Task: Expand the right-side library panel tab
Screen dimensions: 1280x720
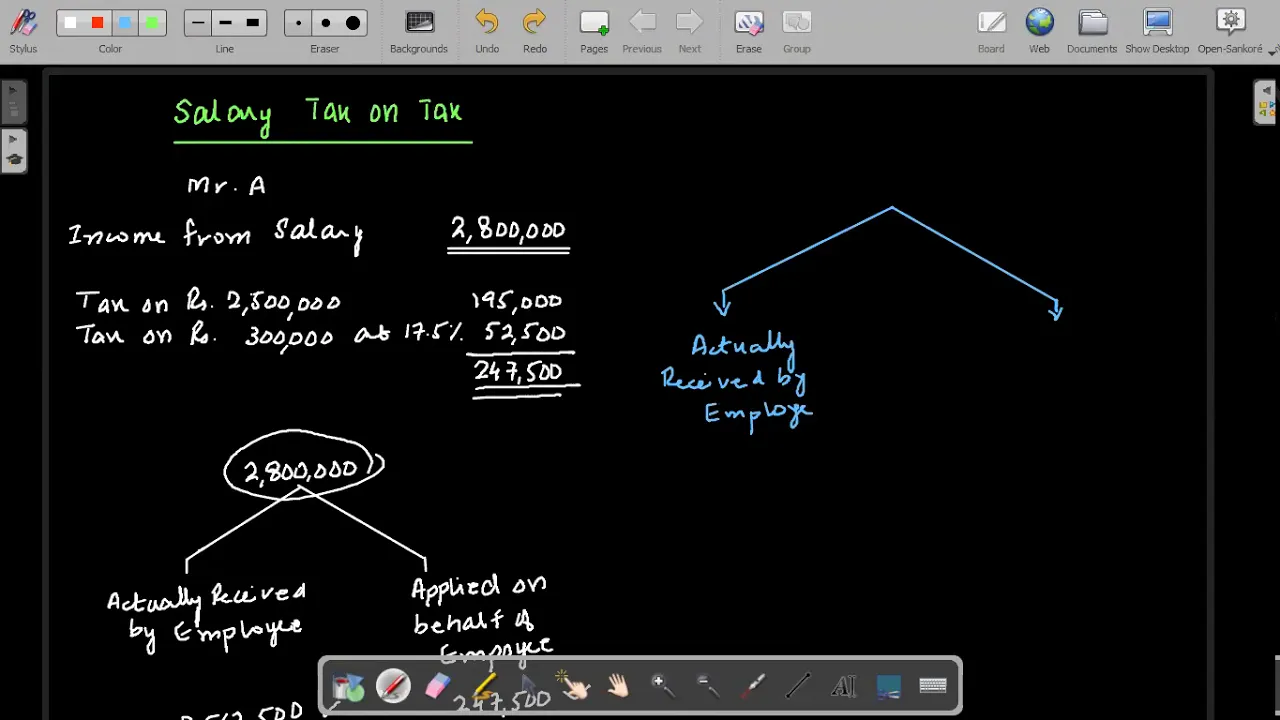Action: point(1266,102)
